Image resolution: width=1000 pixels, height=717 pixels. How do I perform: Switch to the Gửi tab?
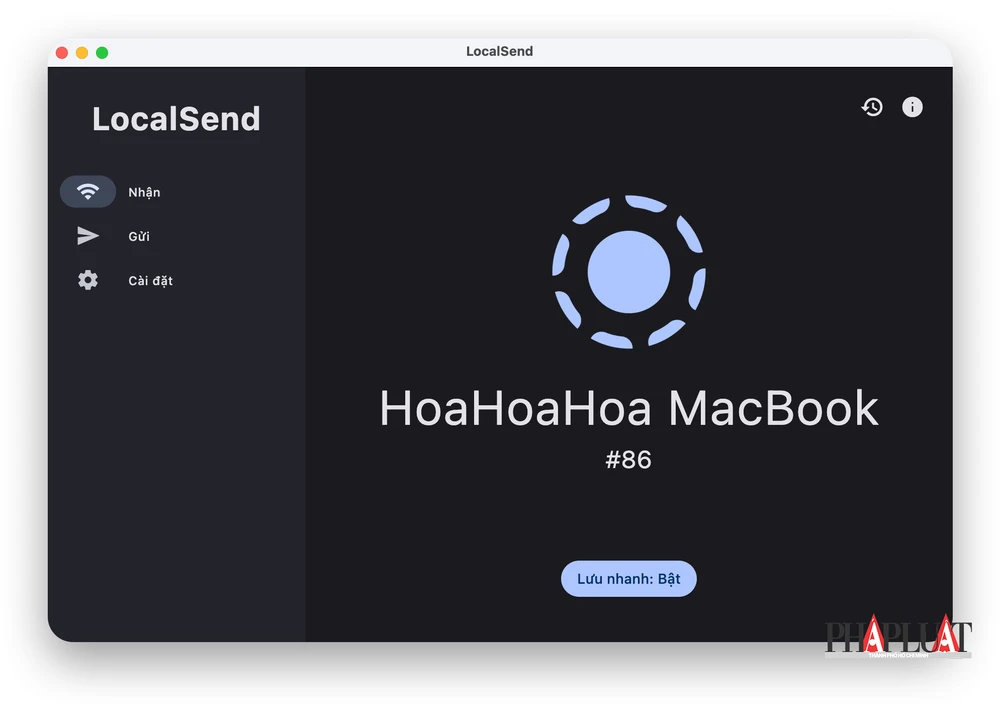(139, 236)
